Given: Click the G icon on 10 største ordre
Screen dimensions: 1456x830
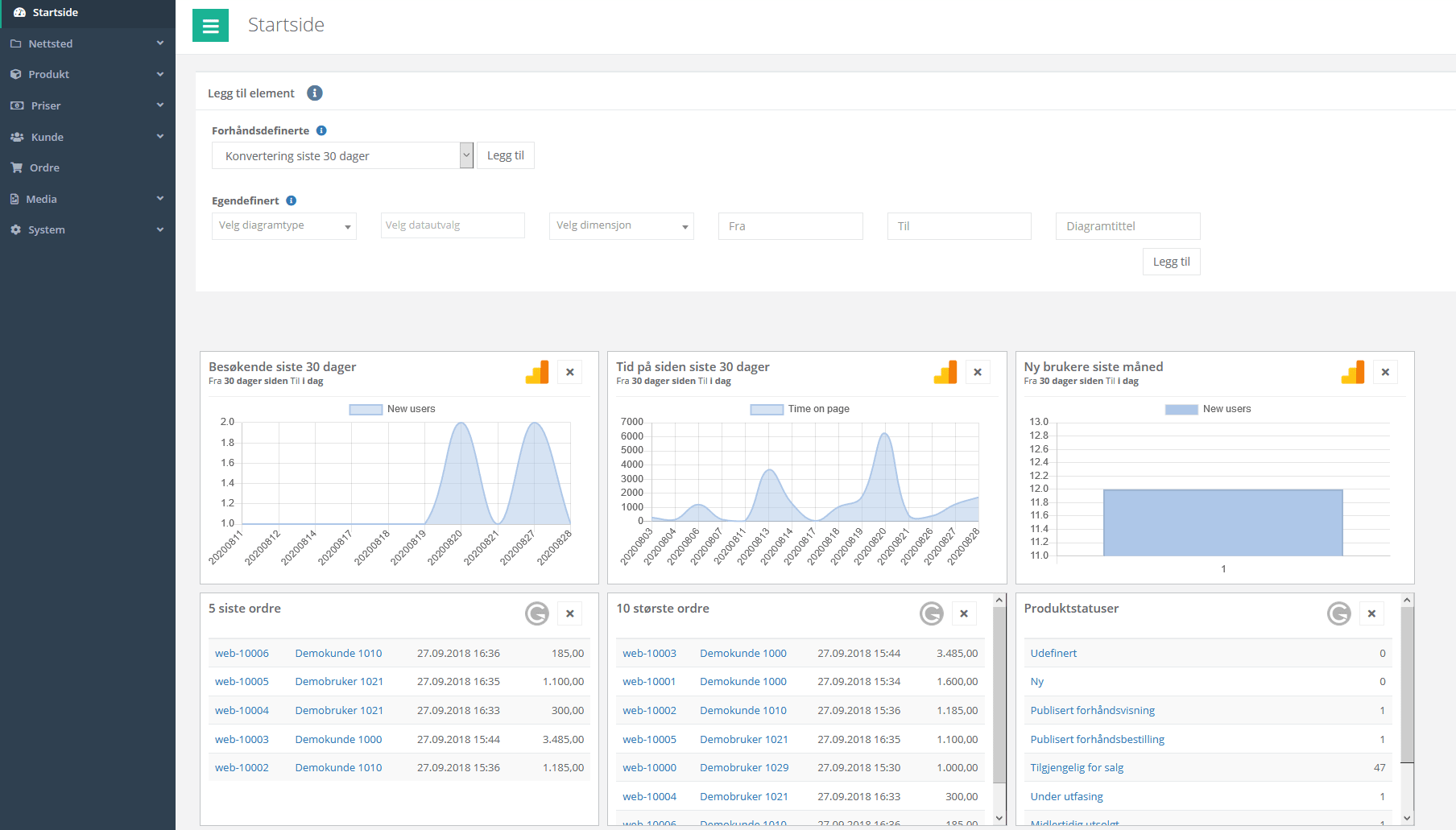Looking at the screenshot, I should [932, 613].
